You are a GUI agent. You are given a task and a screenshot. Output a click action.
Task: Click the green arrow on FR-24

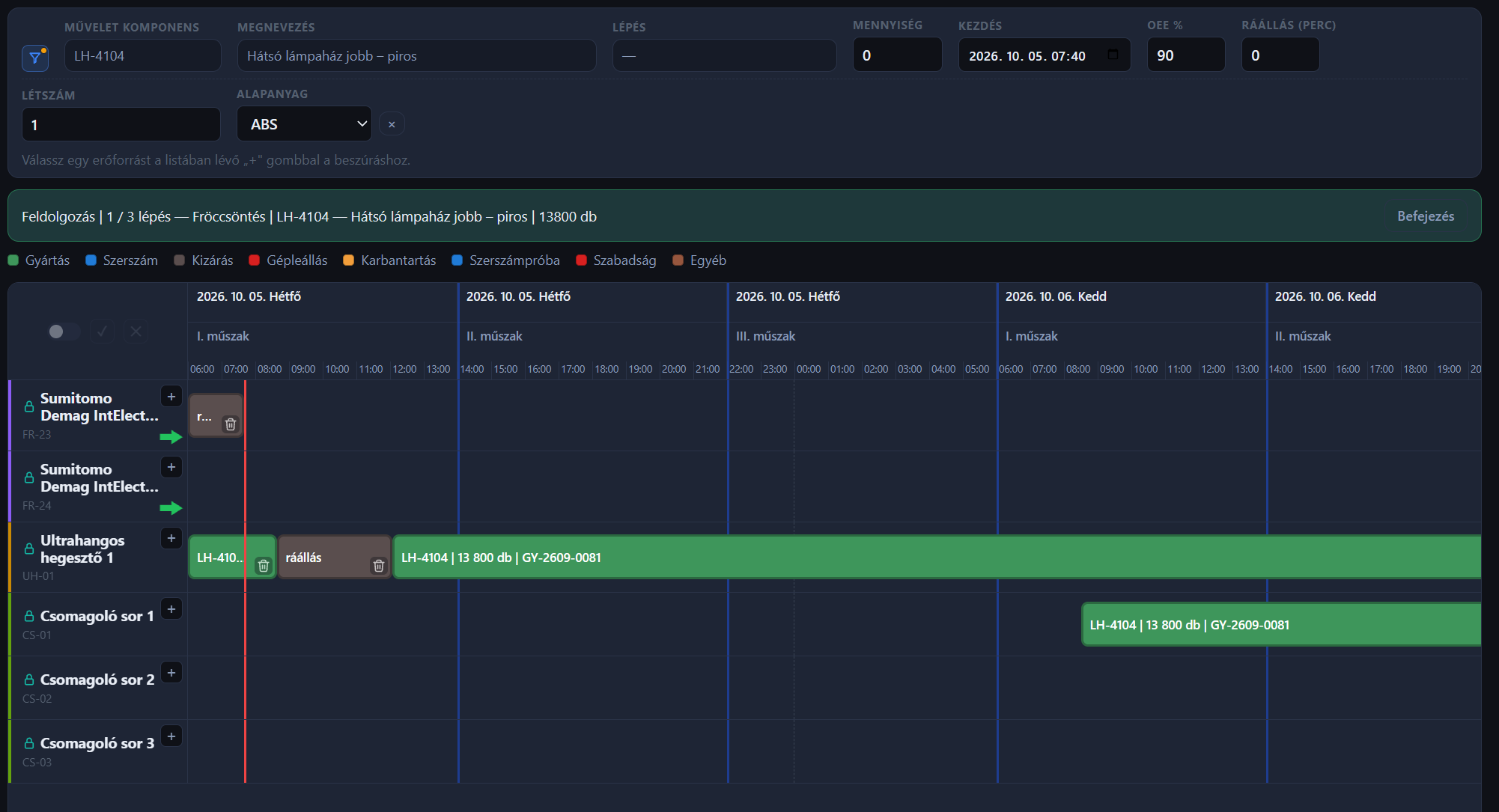171,508
